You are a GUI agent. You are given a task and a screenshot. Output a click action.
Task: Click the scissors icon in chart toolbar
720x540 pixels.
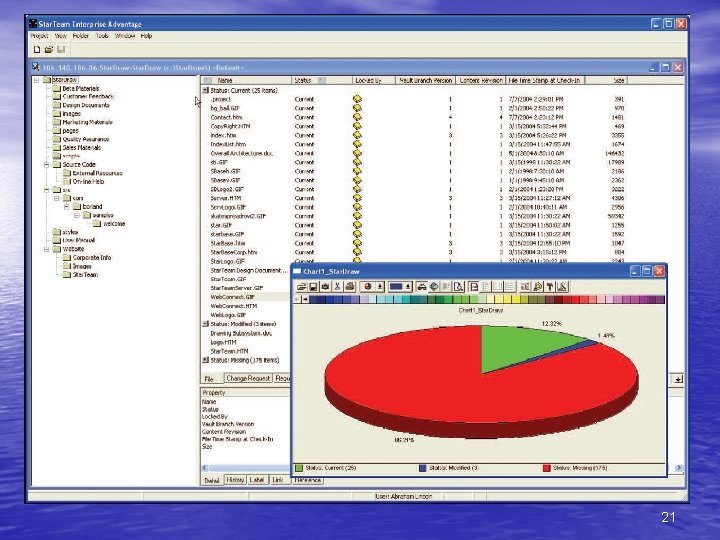point(337,287)
